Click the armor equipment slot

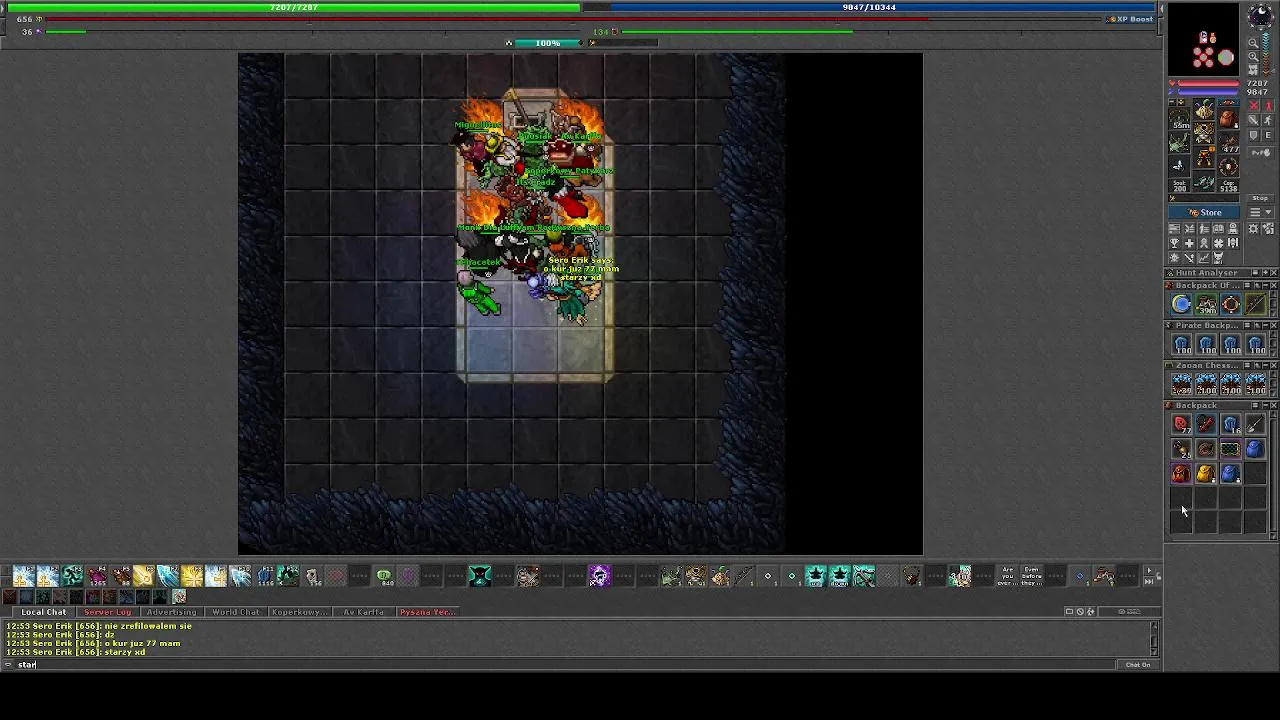click(x=1204, y=131)
